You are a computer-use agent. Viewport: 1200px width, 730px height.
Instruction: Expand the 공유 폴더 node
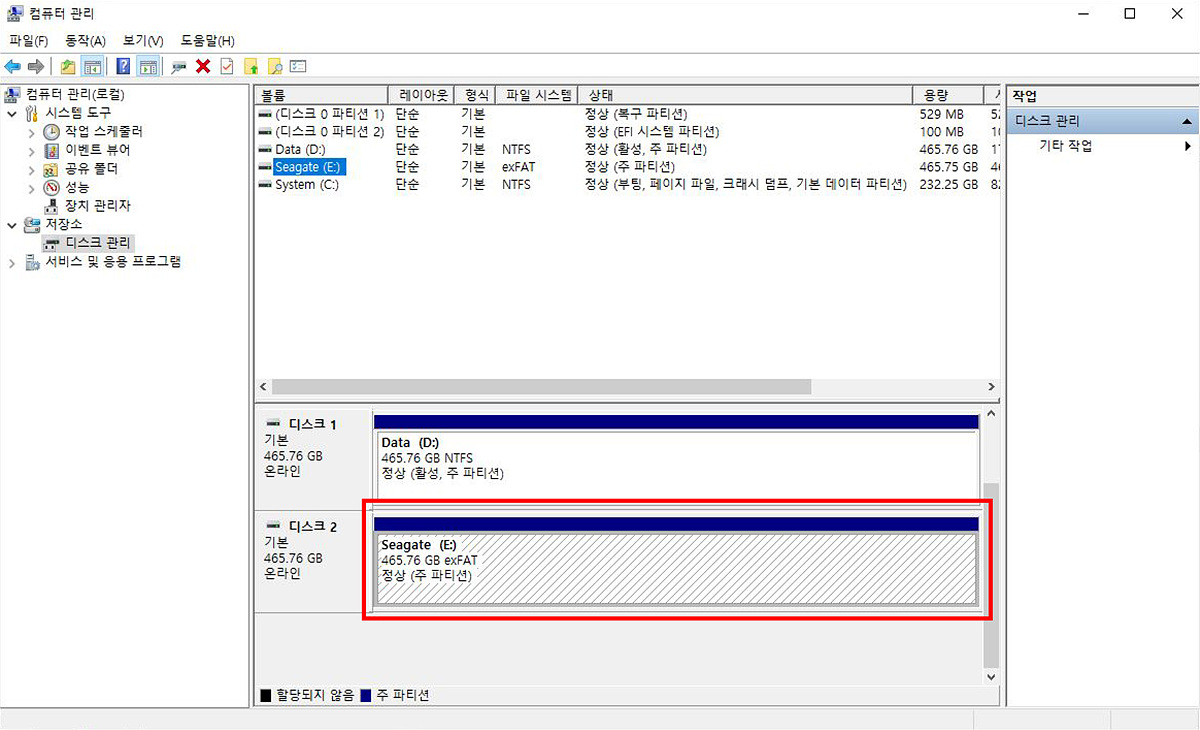31,169
